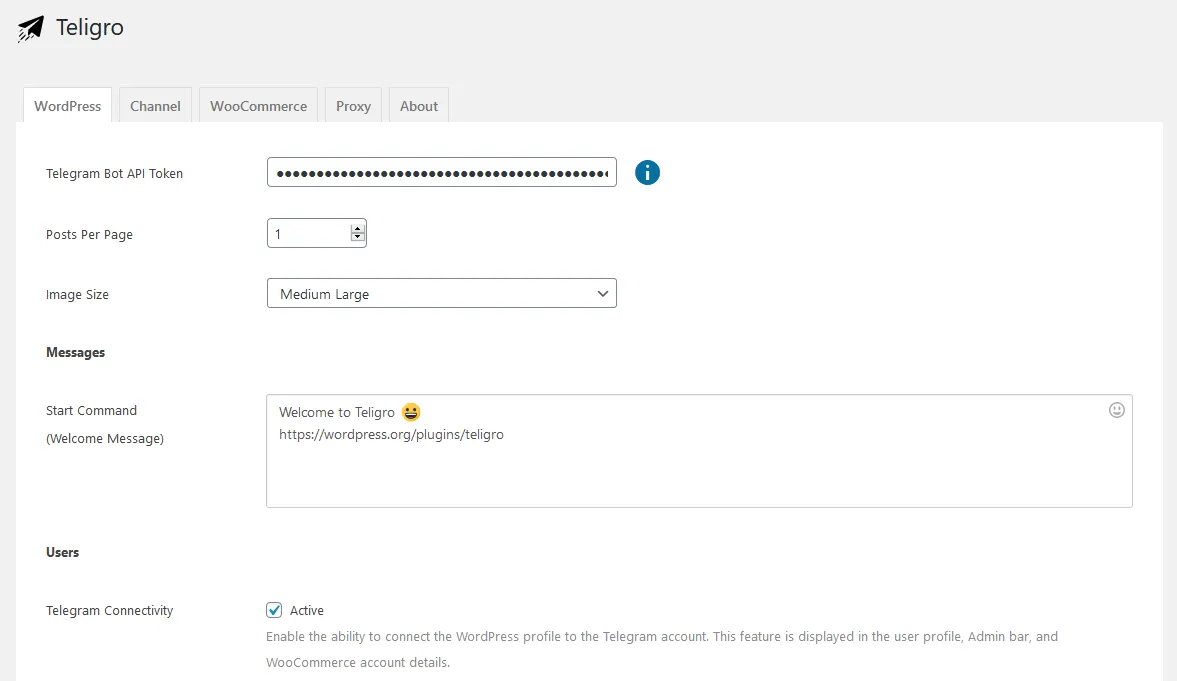Click inside the Start Command welcome message textarea
The height and width of the screenshot is (681, 1177).
699,451
